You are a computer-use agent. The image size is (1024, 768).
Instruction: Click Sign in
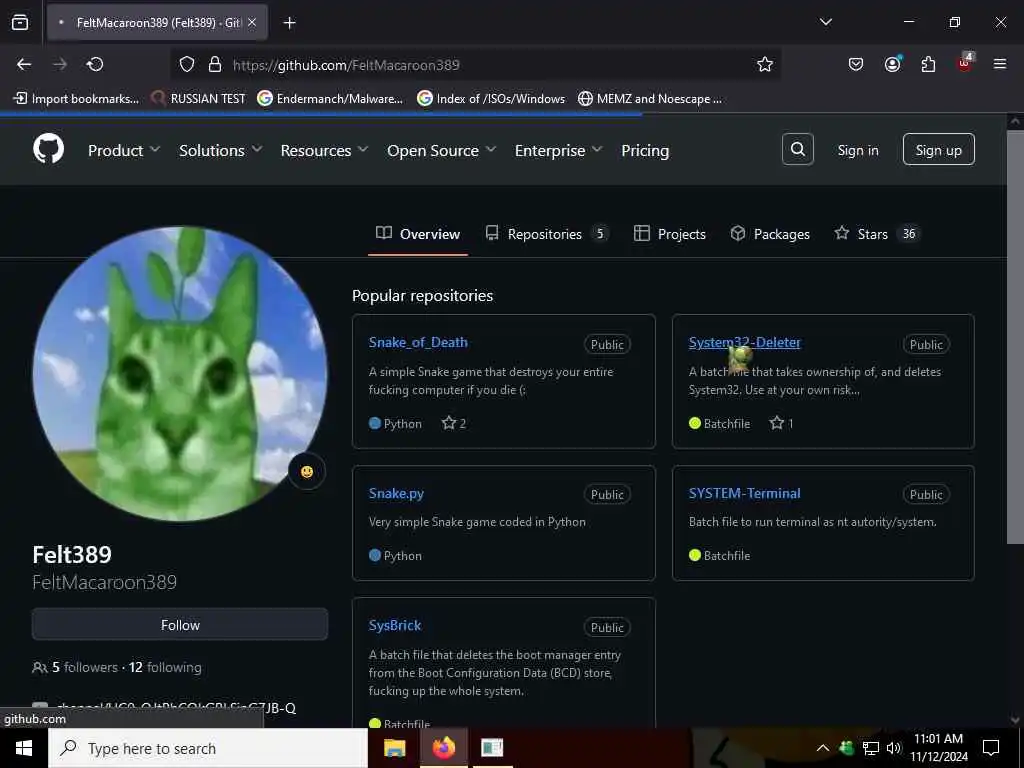857,150
